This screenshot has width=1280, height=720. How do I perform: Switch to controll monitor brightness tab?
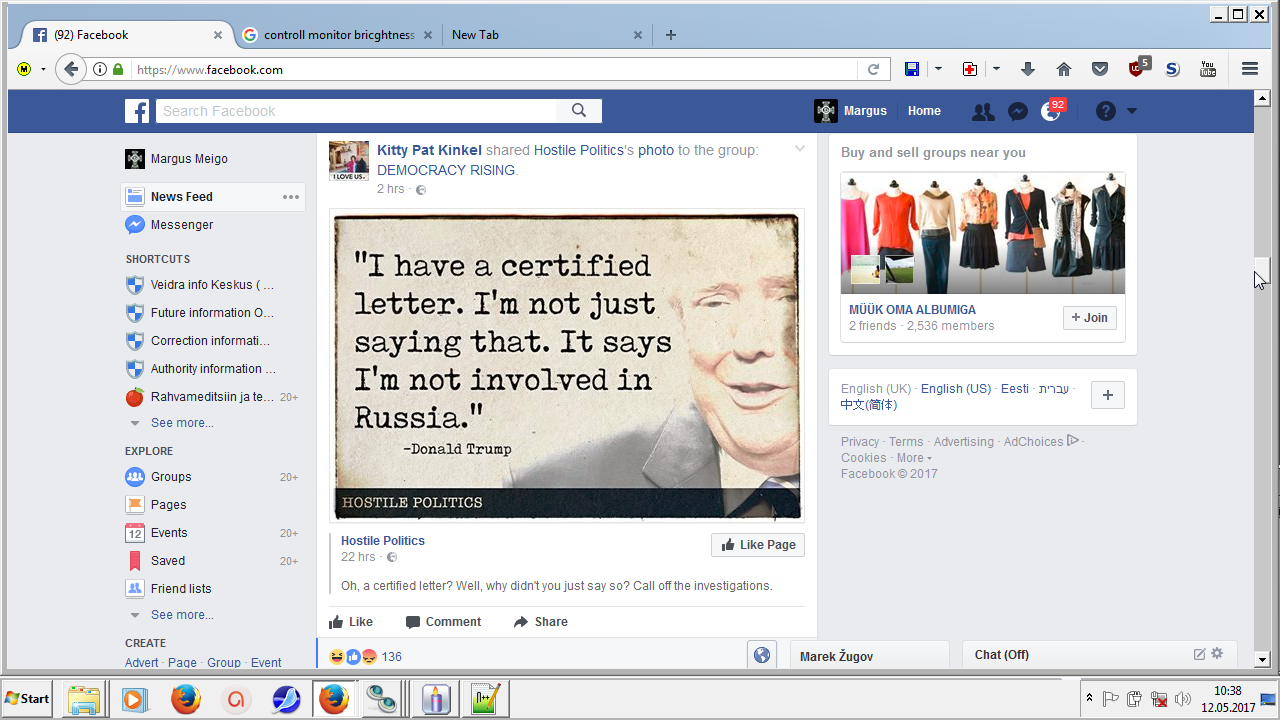[338, 35]
